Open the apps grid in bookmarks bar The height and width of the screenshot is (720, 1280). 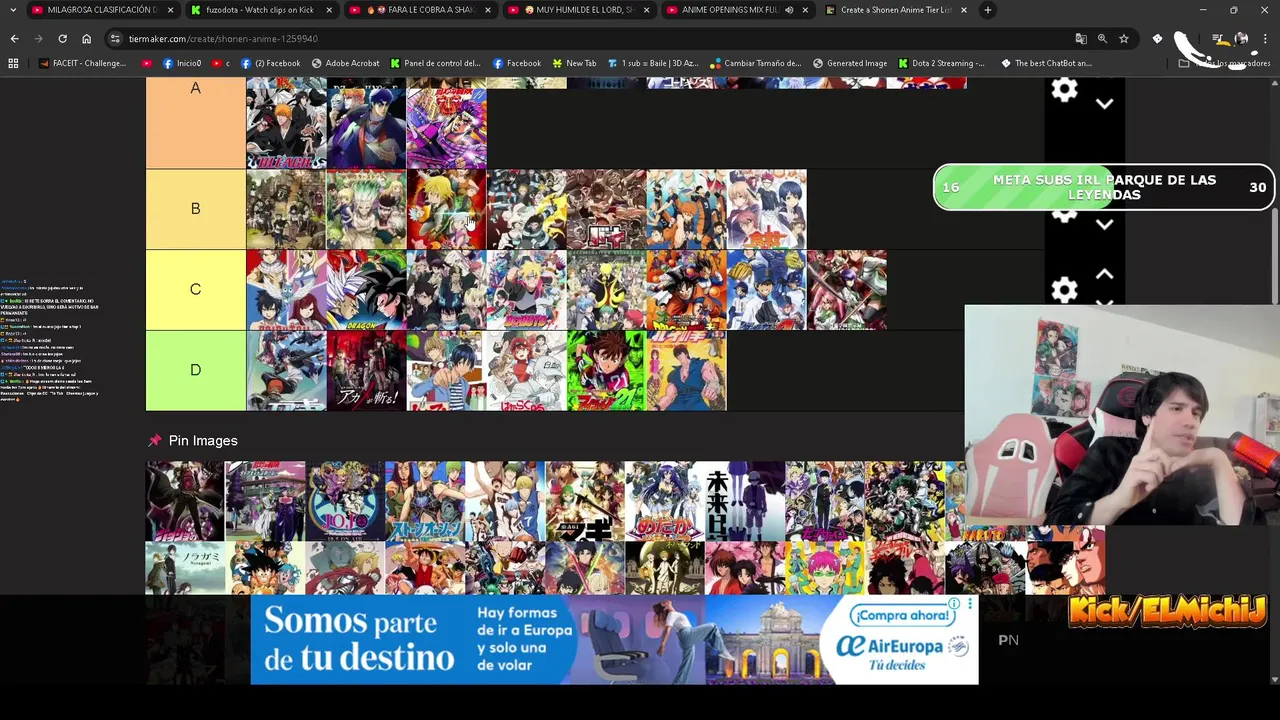point(13,63)
